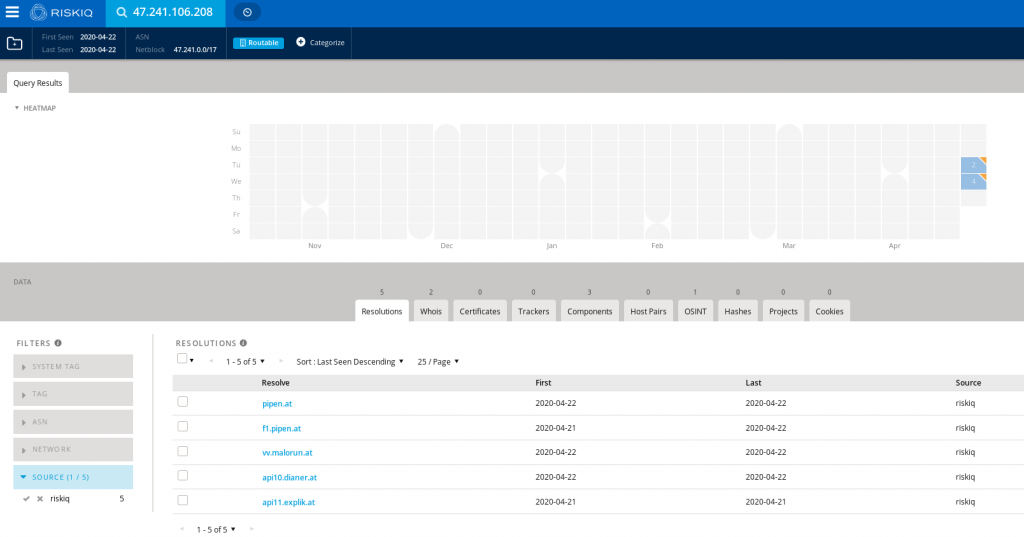
Task: Switch to the Trackers tab
Action: coord(534,311)
